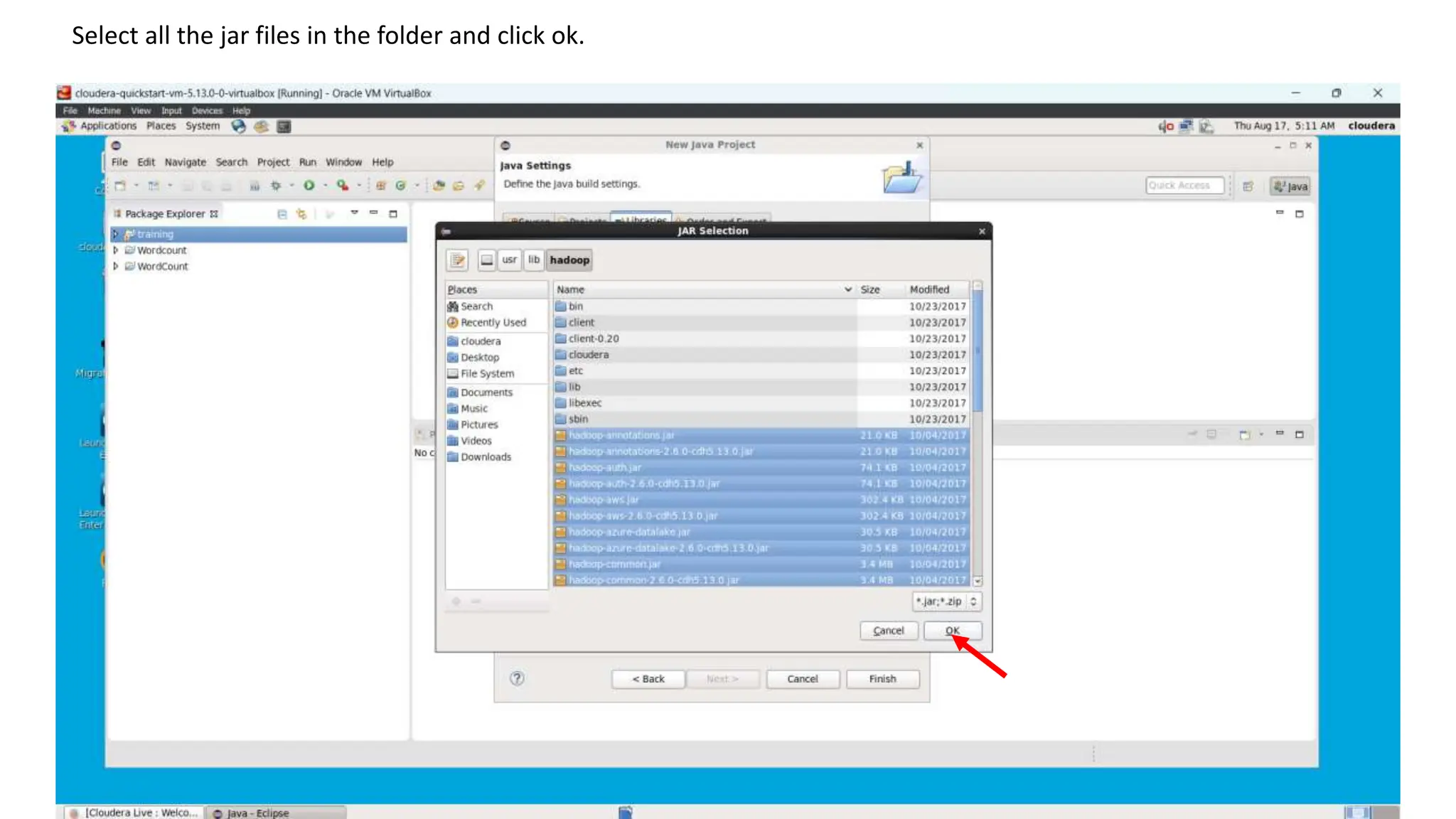Screen dimensions: 1456x819
Task: Expand the Wordcount project tree node
Action: click(116, 250)
